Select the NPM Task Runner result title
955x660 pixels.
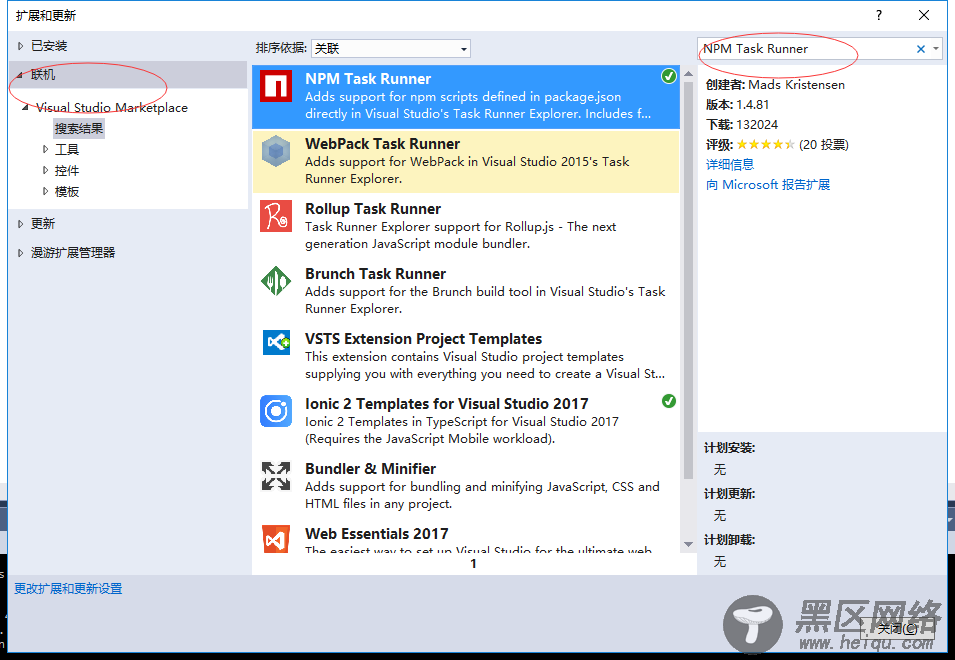(x=368, y=79)
